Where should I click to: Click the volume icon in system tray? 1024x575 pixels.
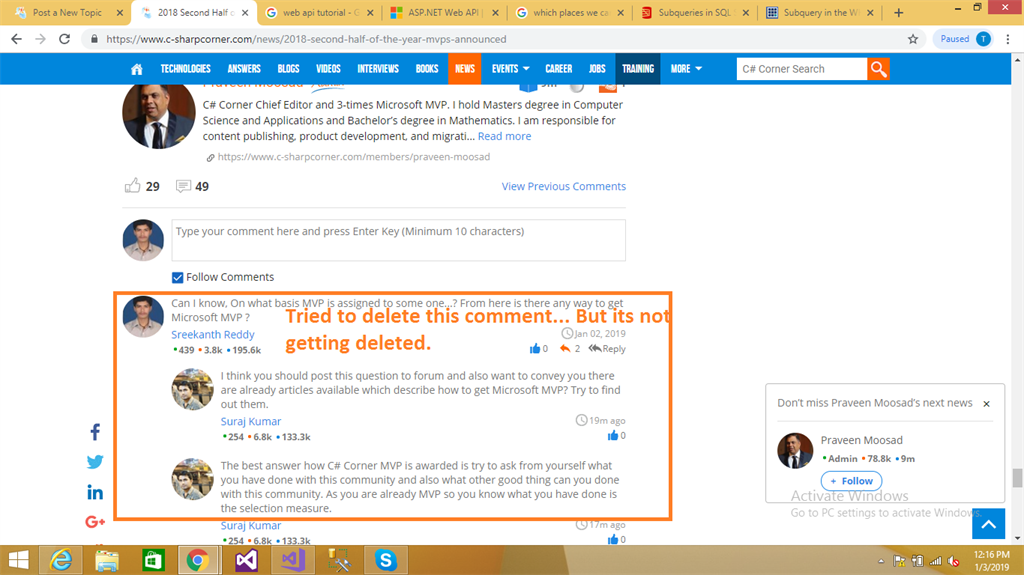tap(954, 561)
